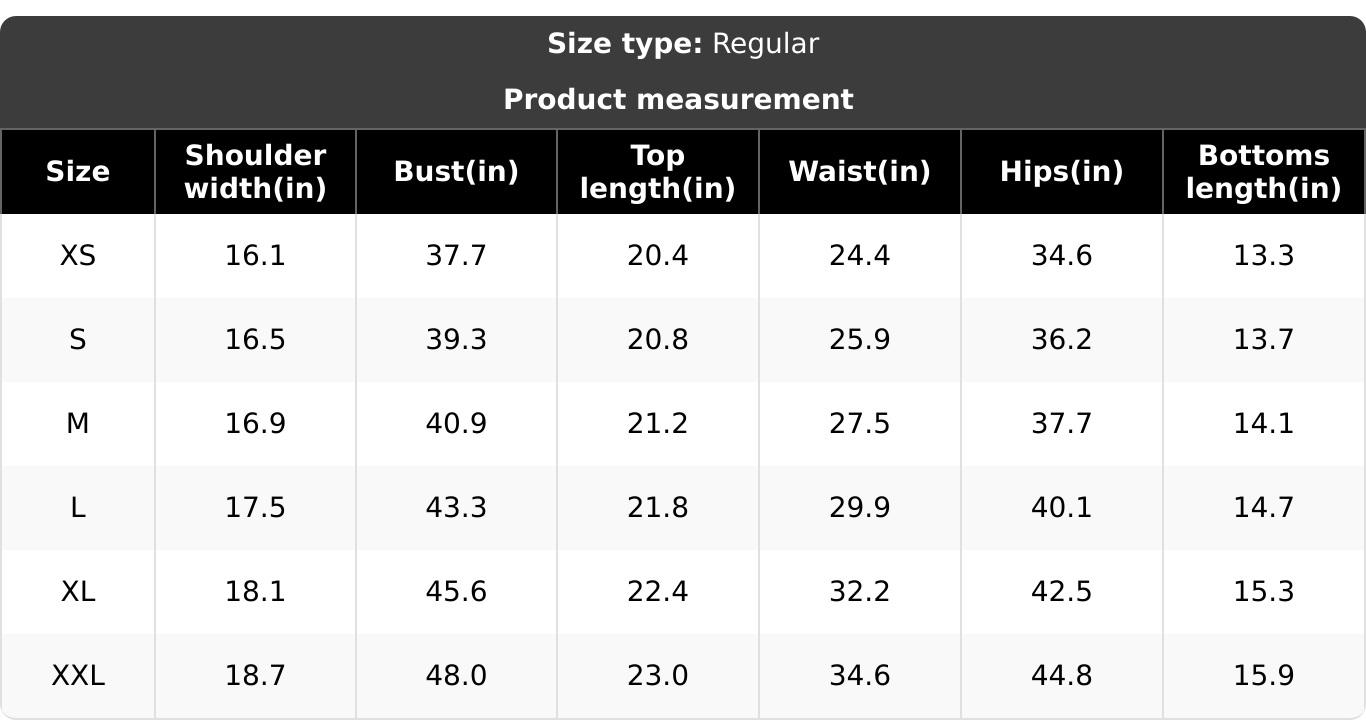Image resolution: width=1366 pixels, height=720 pixels.
Task: Select the Bust(in) column header
Action: click(456, 172)
